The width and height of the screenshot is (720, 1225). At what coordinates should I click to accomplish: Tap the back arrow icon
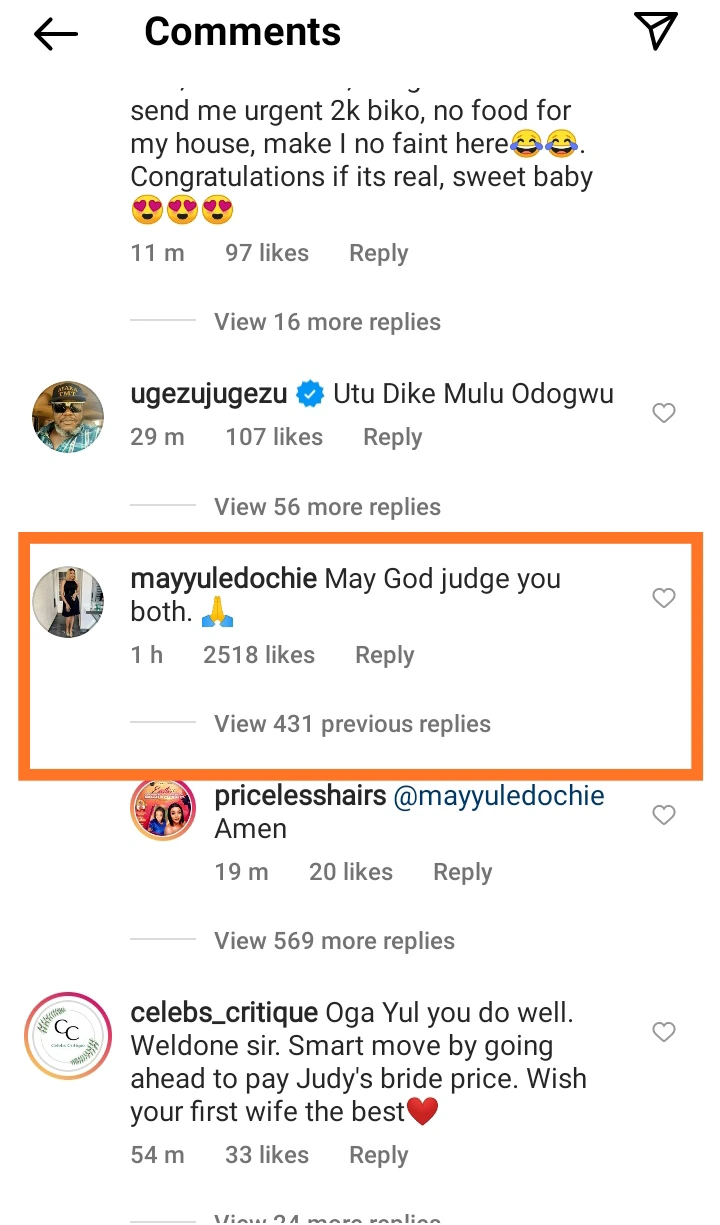point(56,34)
